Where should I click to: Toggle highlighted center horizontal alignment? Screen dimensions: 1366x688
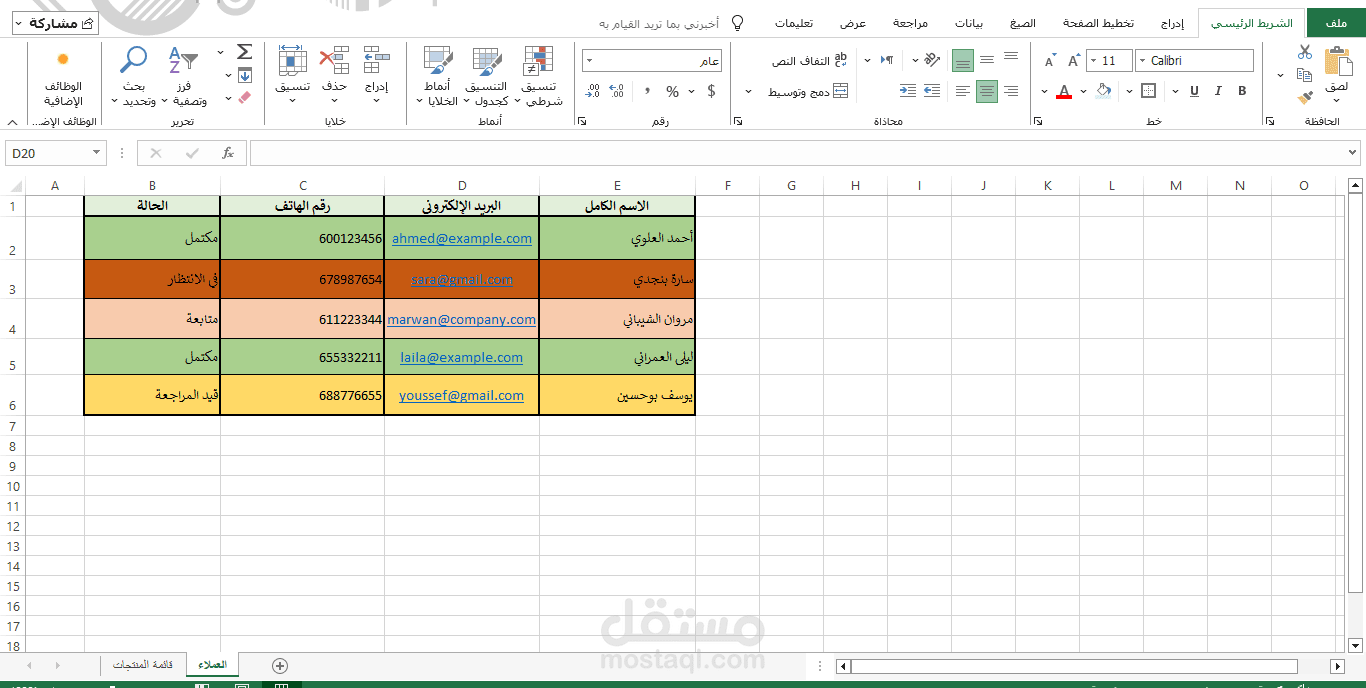987,91
